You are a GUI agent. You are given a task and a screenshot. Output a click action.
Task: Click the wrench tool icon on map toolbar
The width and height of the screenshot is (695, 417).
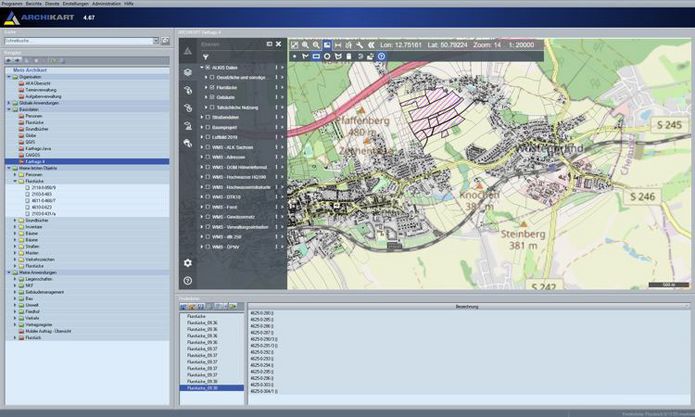tap(359, 45)
